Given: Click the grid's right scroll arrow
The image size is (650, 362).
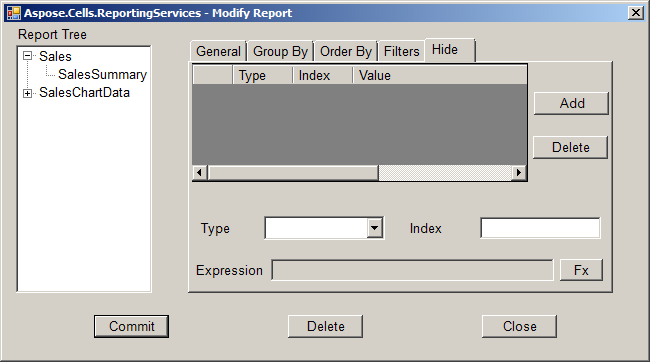Looking at the screenshot, I should tap(519, 172).
